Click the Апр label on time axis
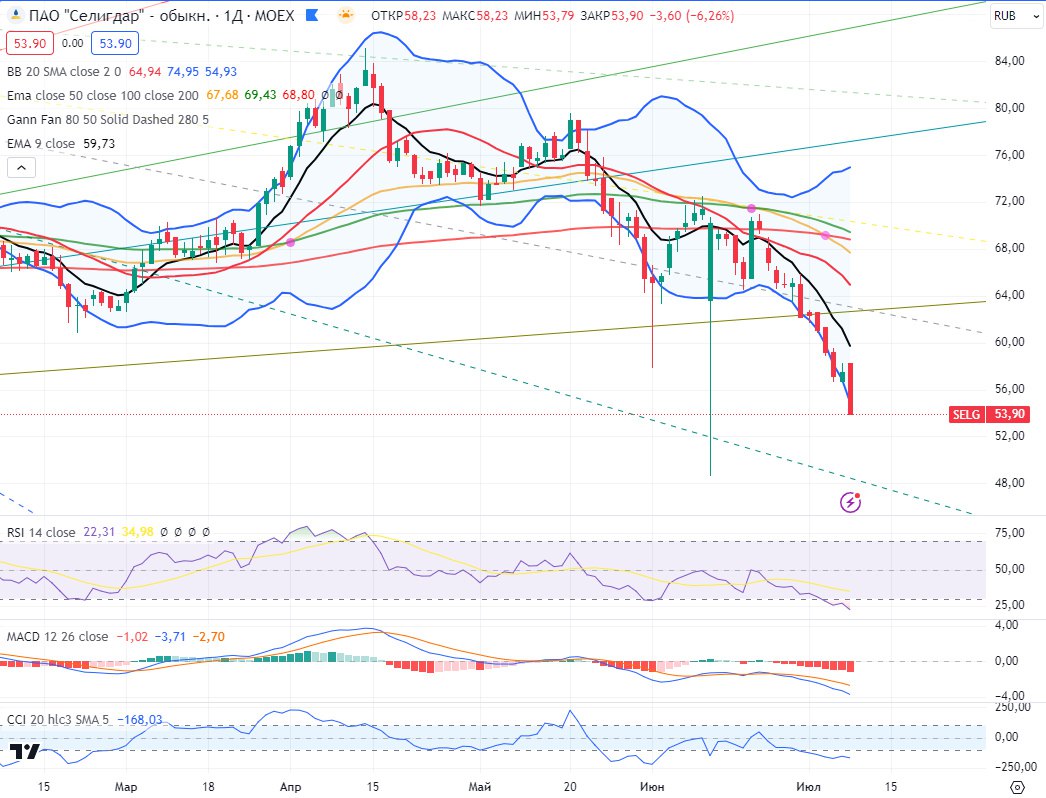 point(290,787)
